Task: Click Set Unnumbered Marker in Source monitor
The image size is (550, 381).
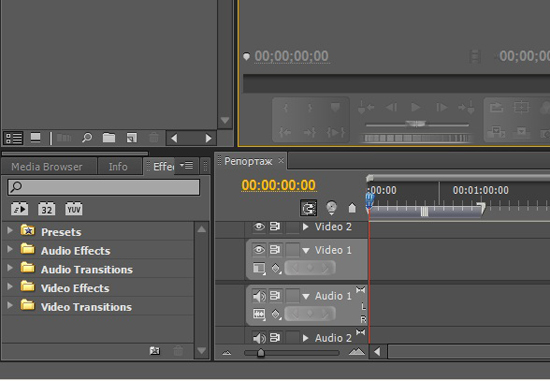Action: pos(335,107)
